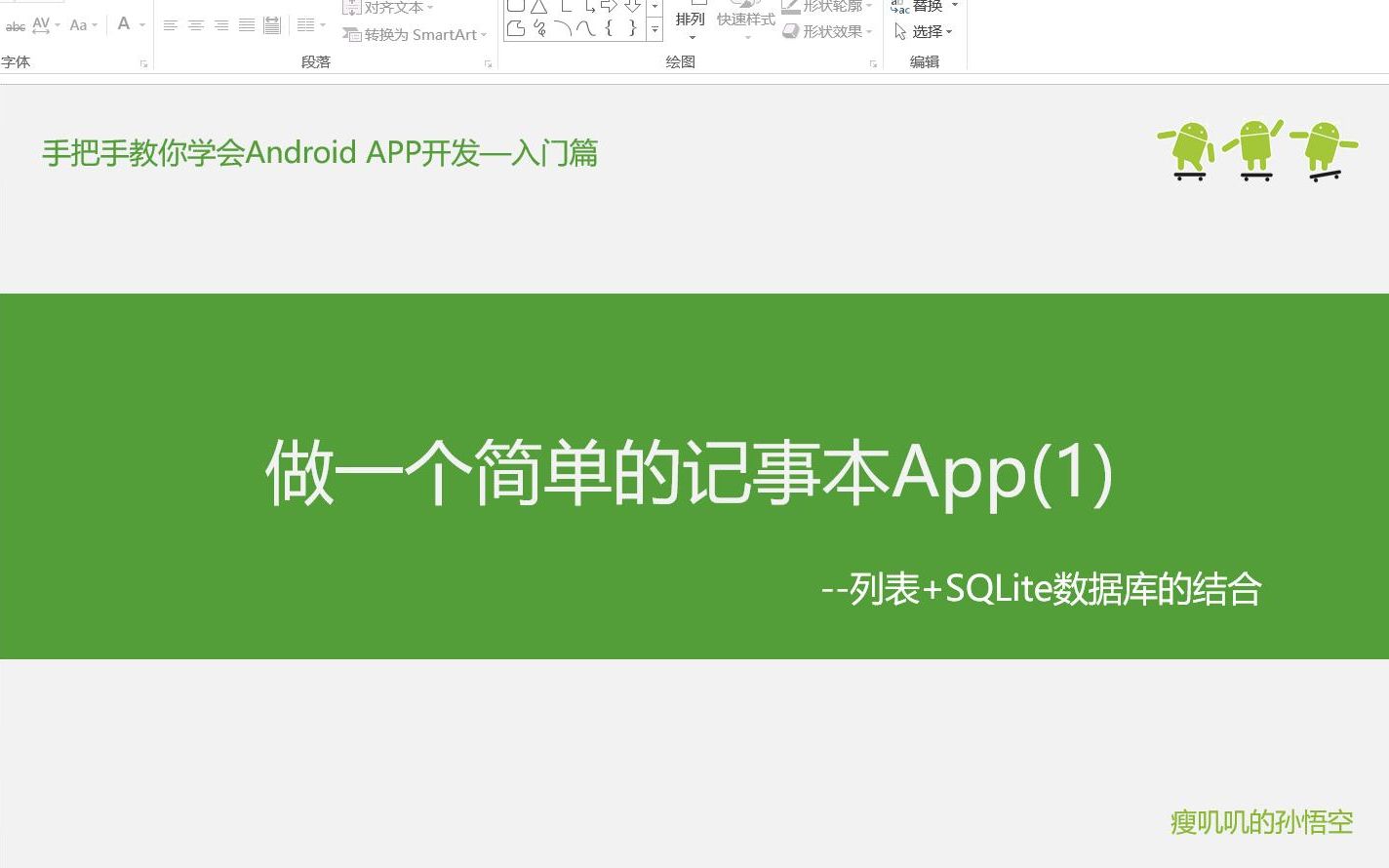This screenshot has width=1389, height=868.
Task: Click the font color A button
Action: coord(124,23)
